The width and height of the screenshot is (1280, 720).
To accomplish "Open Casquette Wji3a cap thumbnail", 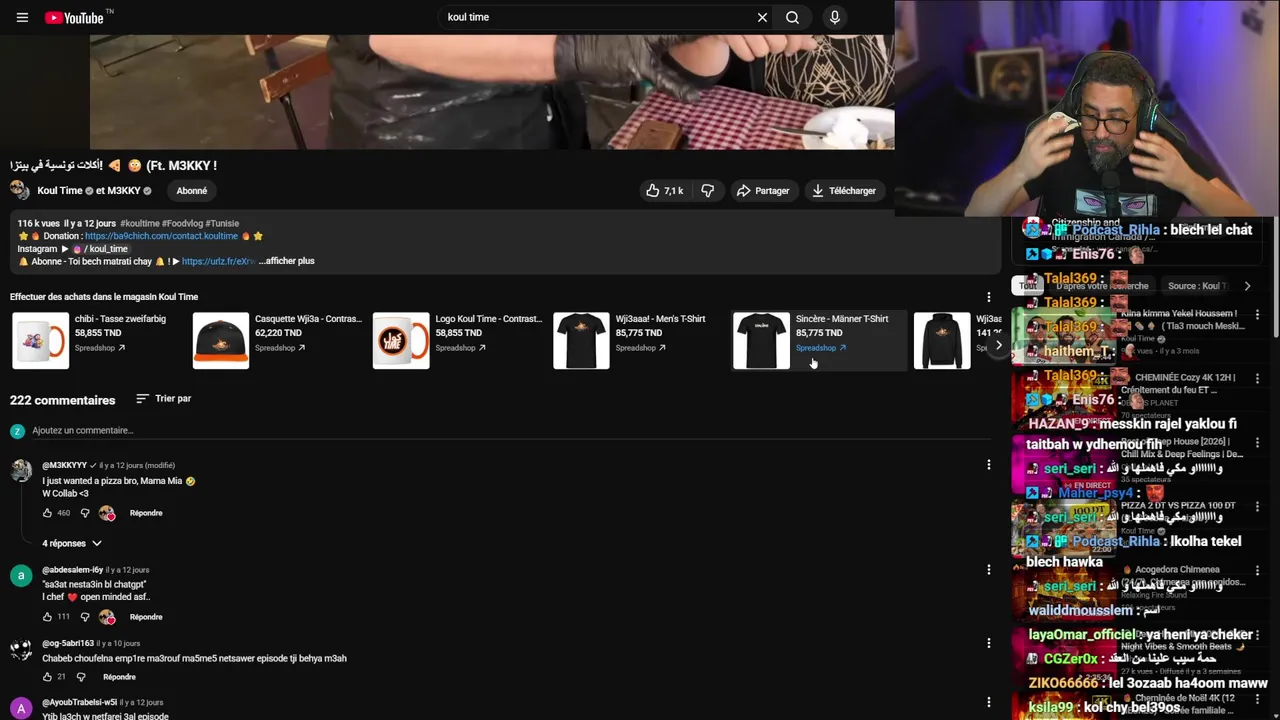I will [x=221, y=341].
